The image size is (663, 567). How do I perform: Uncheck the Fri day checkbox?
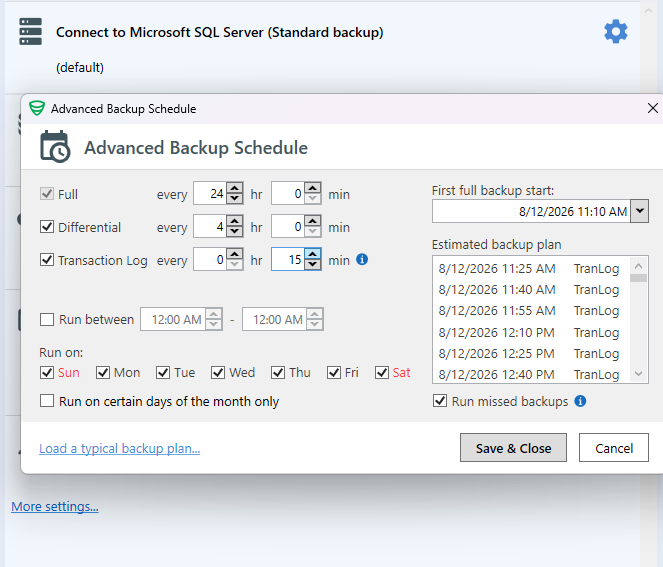(334, 373)
